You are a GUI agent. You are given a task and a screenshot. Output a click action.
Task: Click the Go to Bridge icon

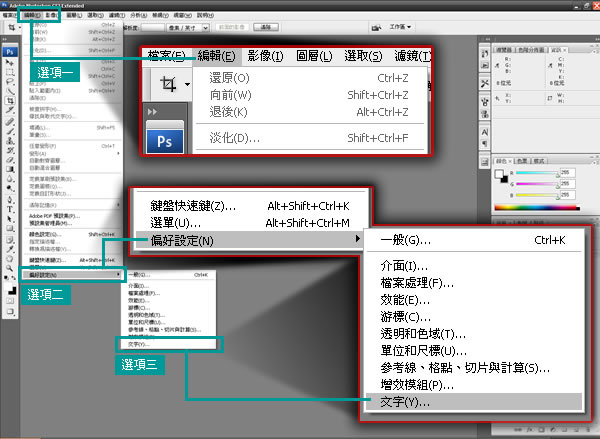tap(376, 28)
